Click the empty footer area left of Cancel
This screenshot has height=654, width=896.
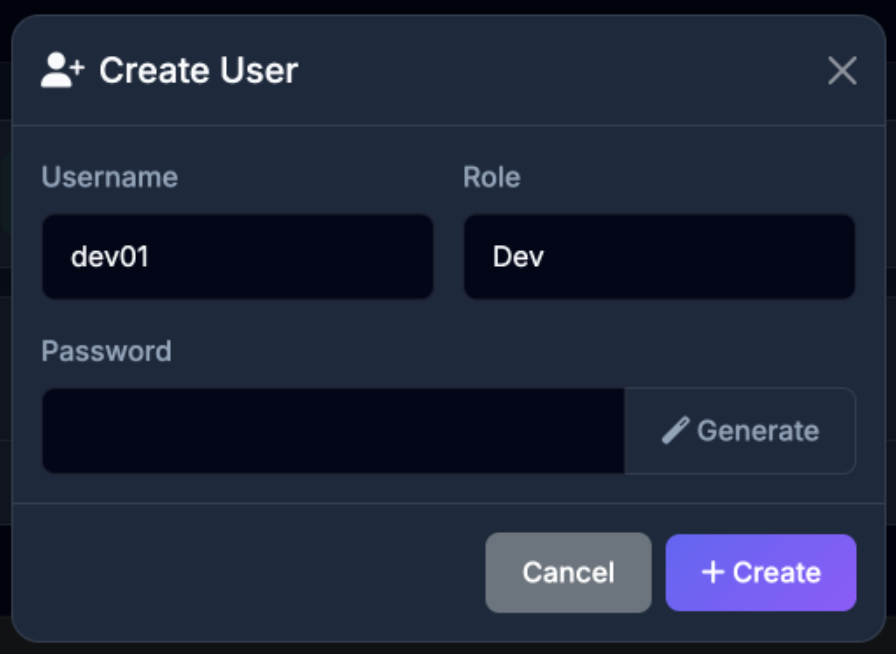click(250, 572)
